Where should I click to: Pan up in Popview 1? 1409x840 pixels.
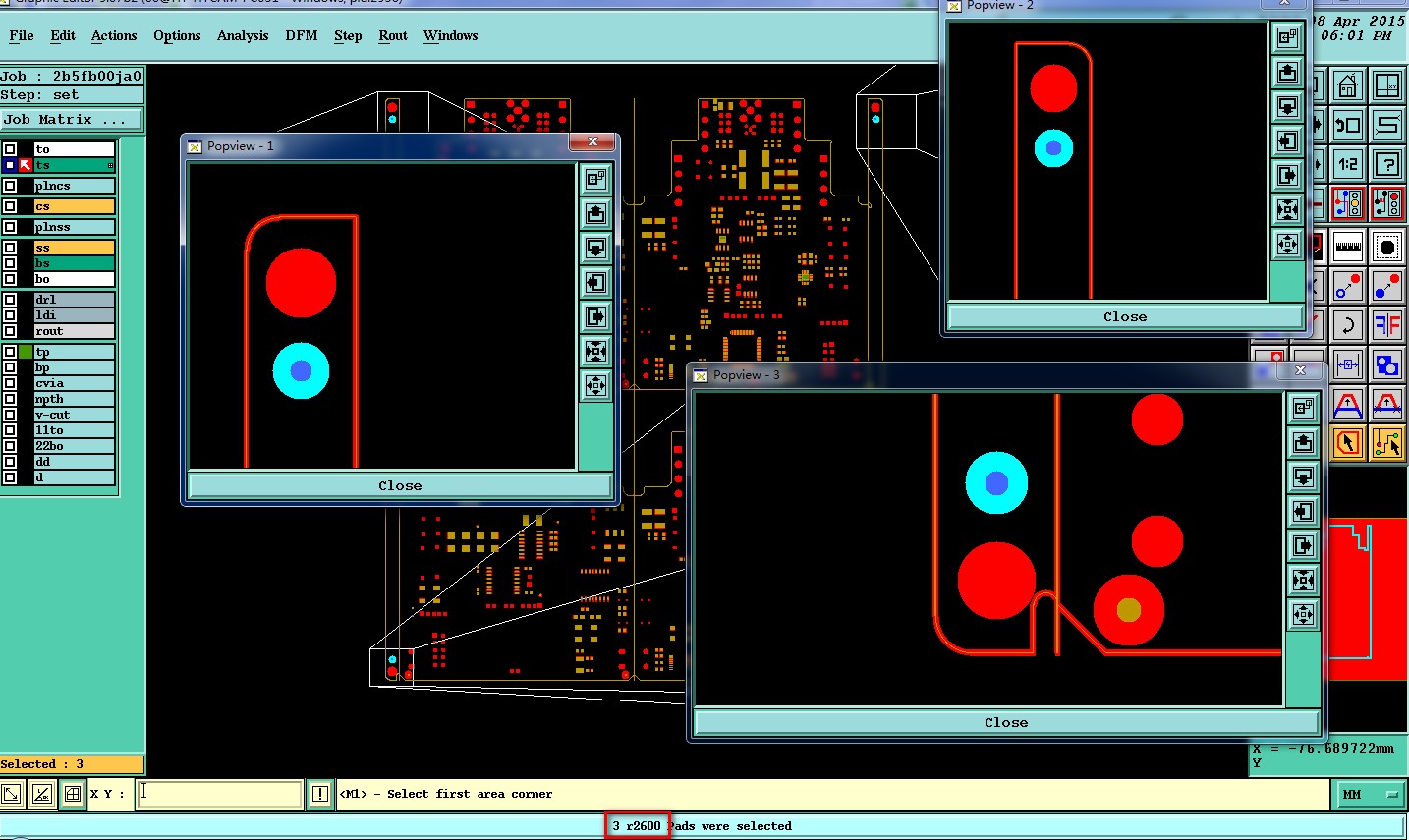click(x=596, y=214)
